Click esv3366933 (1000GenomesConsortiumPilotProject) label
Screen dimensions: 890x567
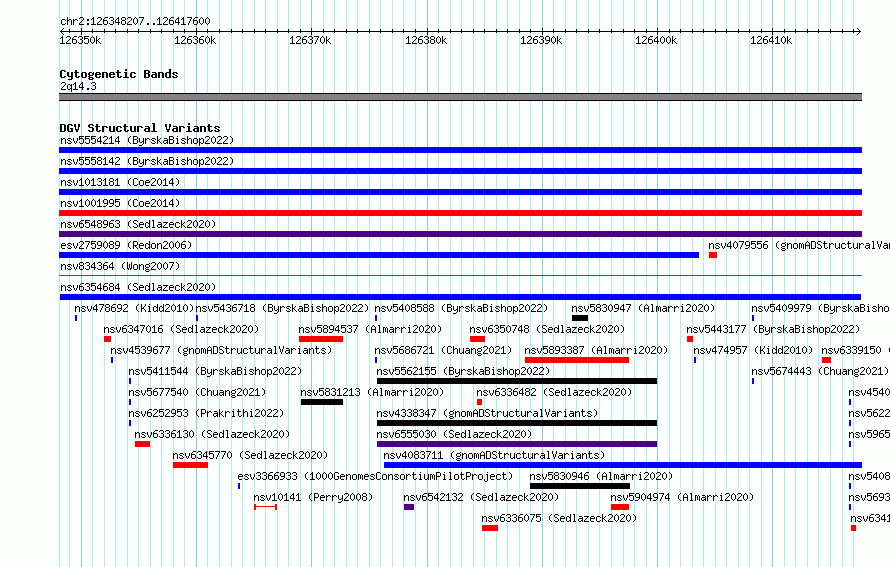pos(375,476)
